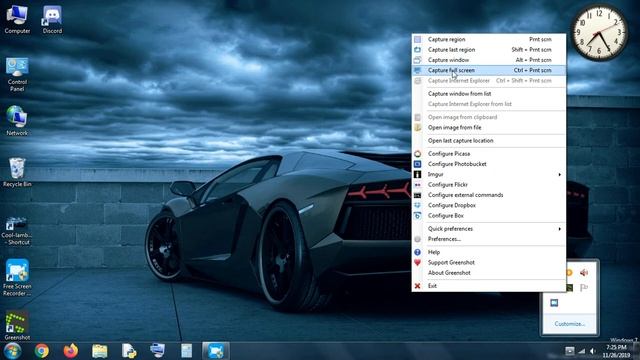Select Cool-lamb Shortcut desktop icon
This screenshot has height=360, width=640.
16,230
